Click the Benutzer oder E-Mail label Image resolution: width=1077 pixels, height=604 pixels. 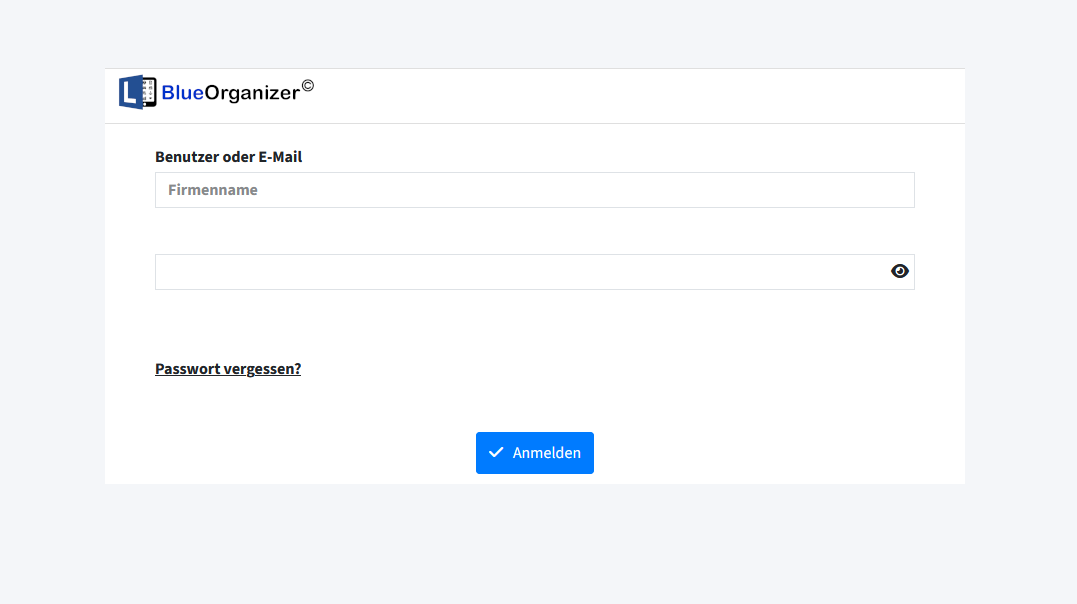pyautogui.click(x=228, y=157)
